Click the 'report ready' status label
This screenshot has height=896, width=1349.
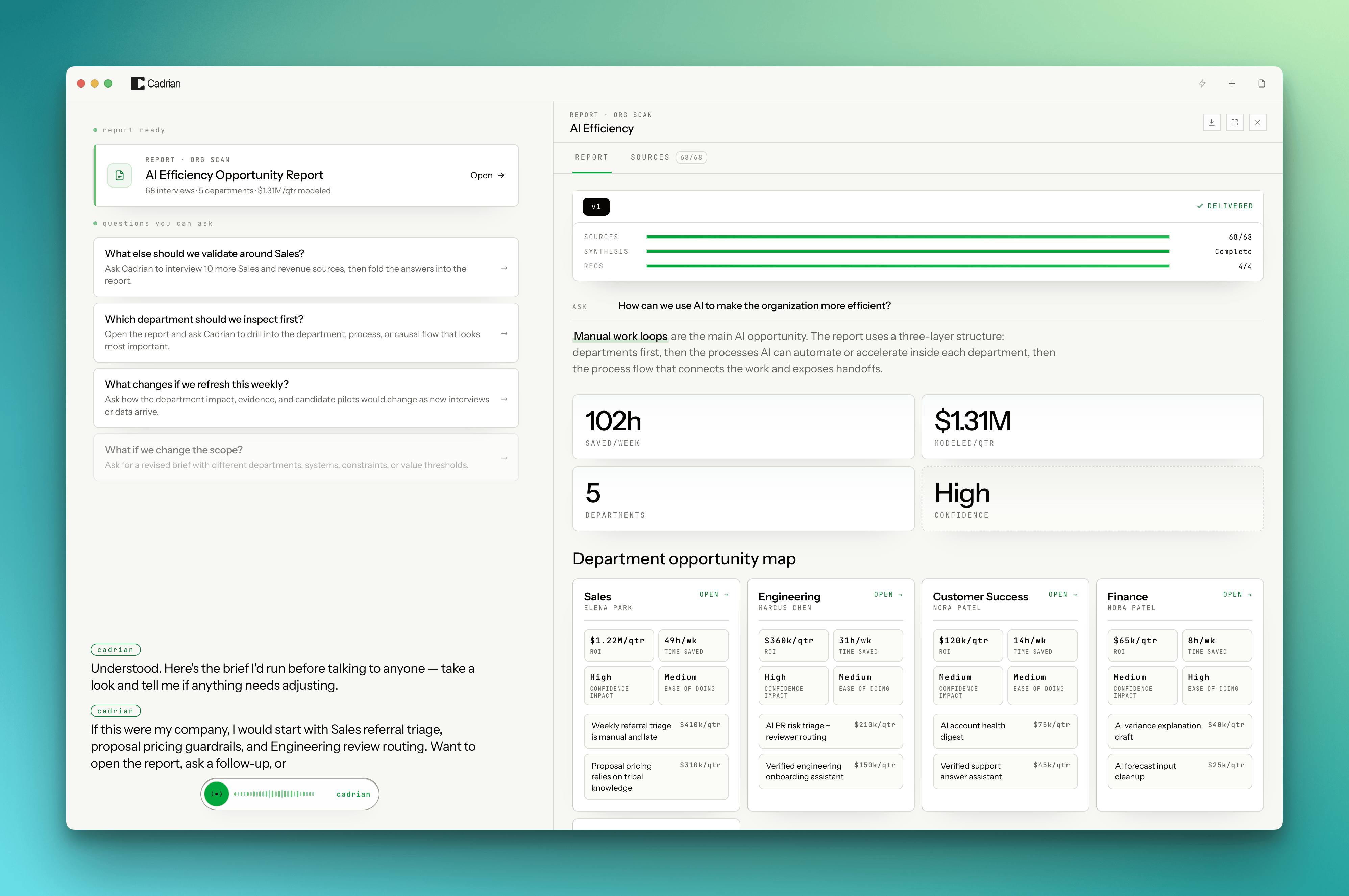tap(134, 130)
